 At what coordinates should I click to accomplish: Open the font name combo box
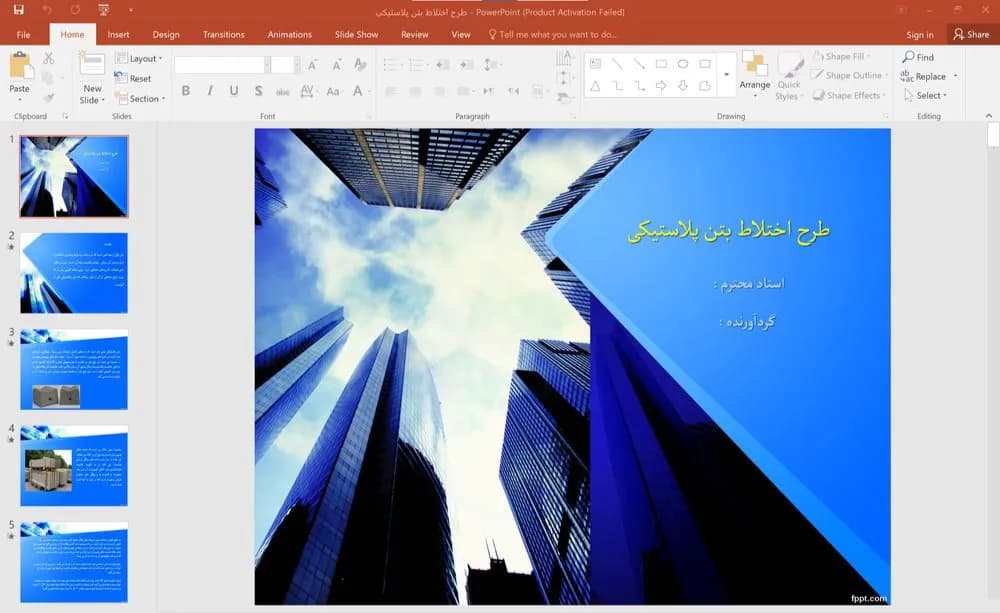tap(222, 64)
